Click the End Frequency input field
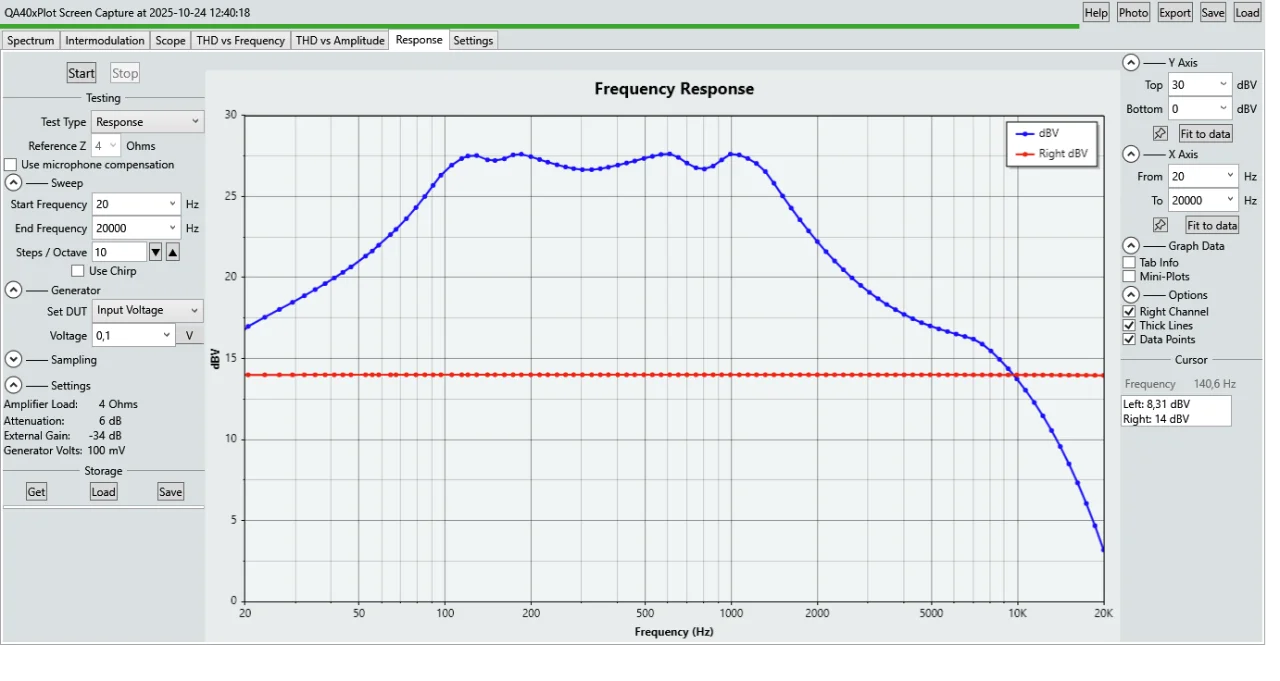The width and height of the screenshot is (1280, 681). (x=130, y=228)
